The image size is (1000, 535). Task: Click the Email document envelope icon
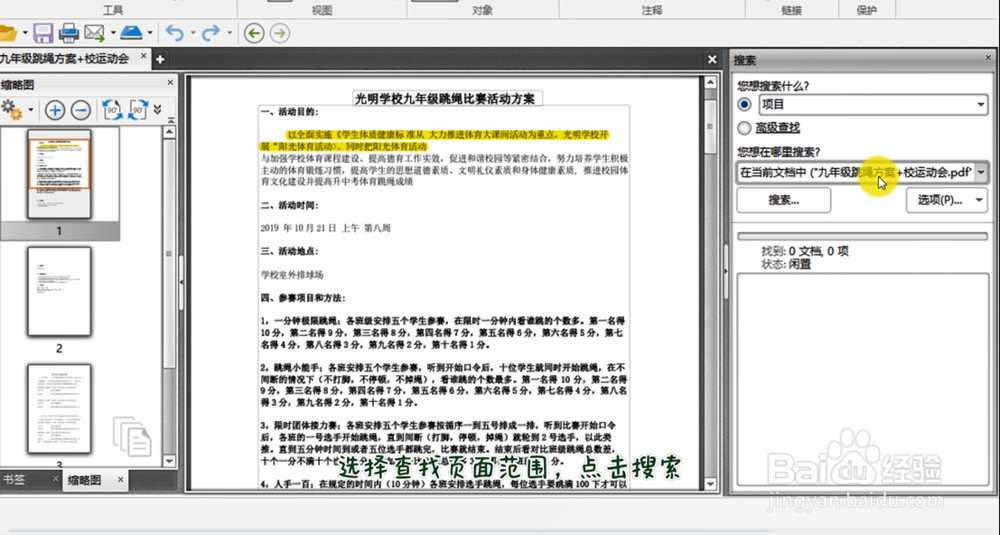click(x=94, y=33)
